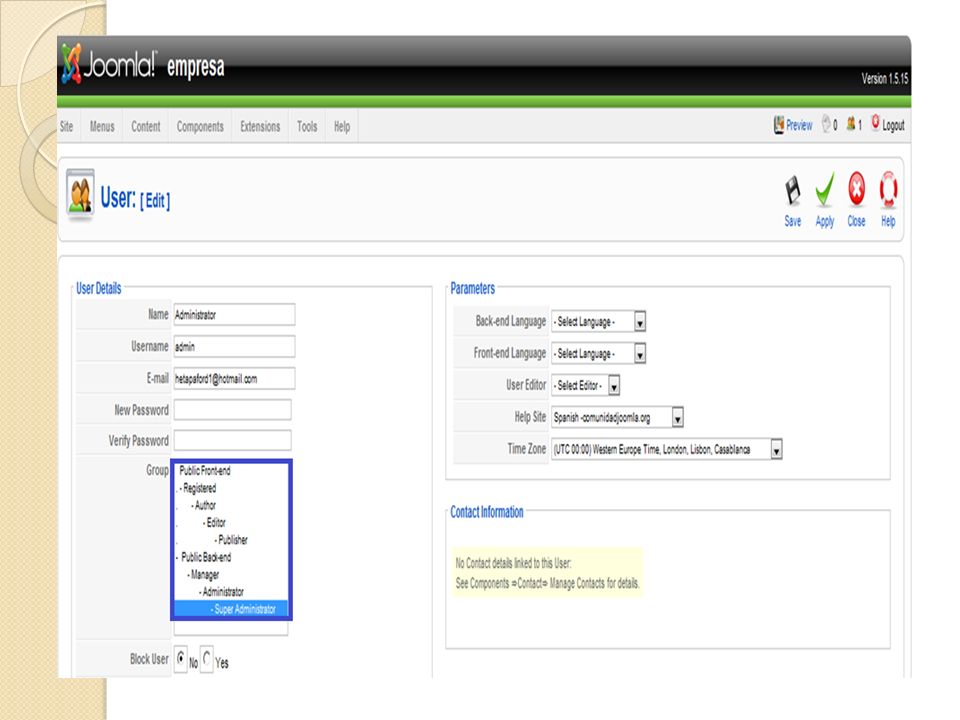960x720 pixels.
Task: Click the Joomla logo icon
Action: (71, 64)
